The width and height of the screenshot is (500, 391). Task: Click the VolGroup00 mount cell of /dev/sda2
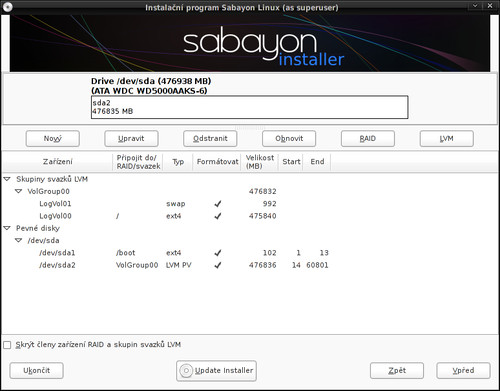click(137, 265)
